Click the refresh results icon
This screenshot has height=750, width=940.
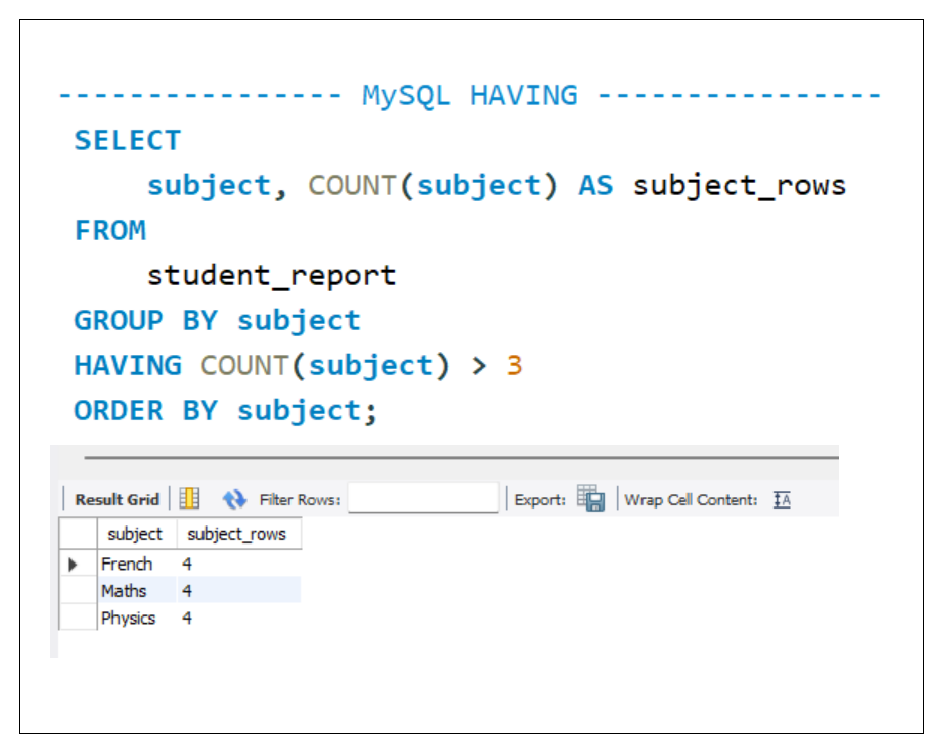click(x=234, y=499)
